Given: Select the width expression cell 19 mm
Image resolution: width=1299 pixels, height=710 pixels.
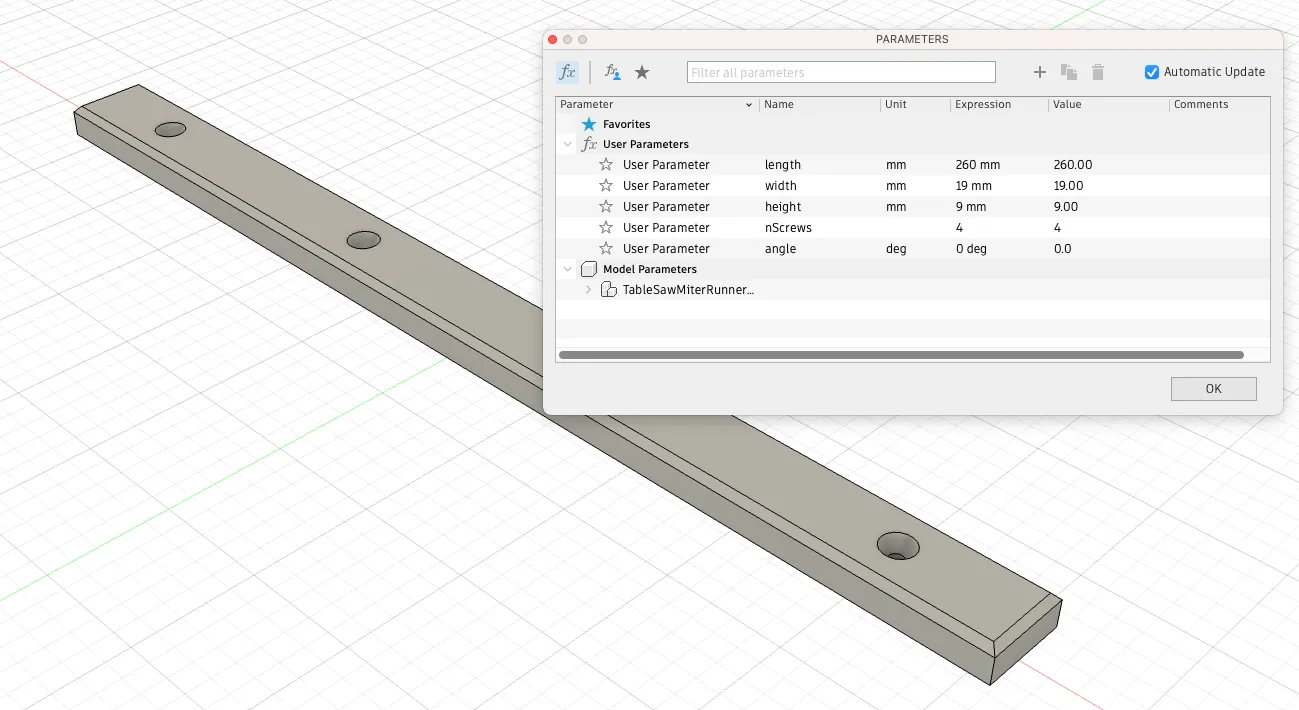Looking at the screenshot, I should (974, 186).
